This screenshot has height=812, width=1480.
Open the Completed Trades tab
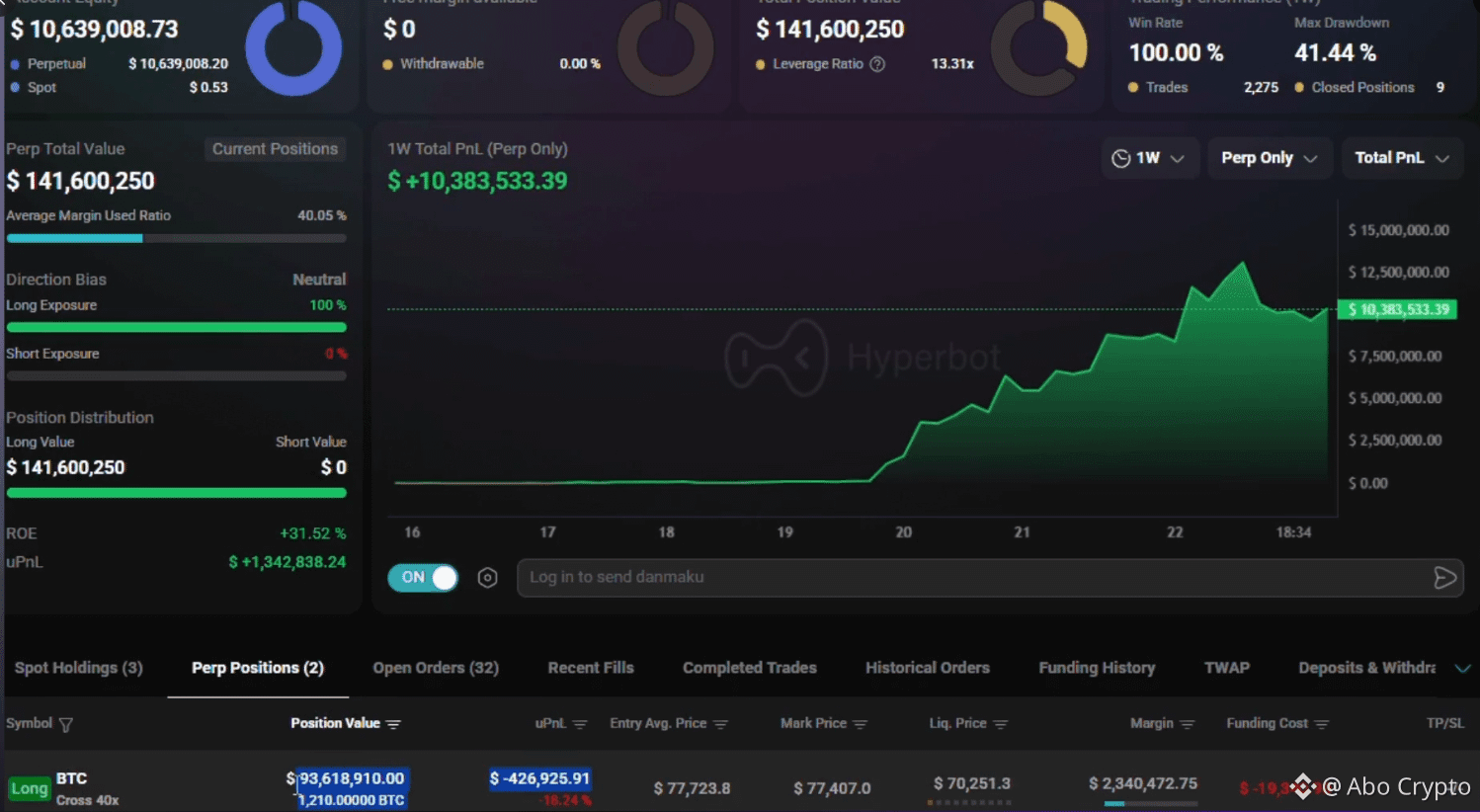(750, 668)
